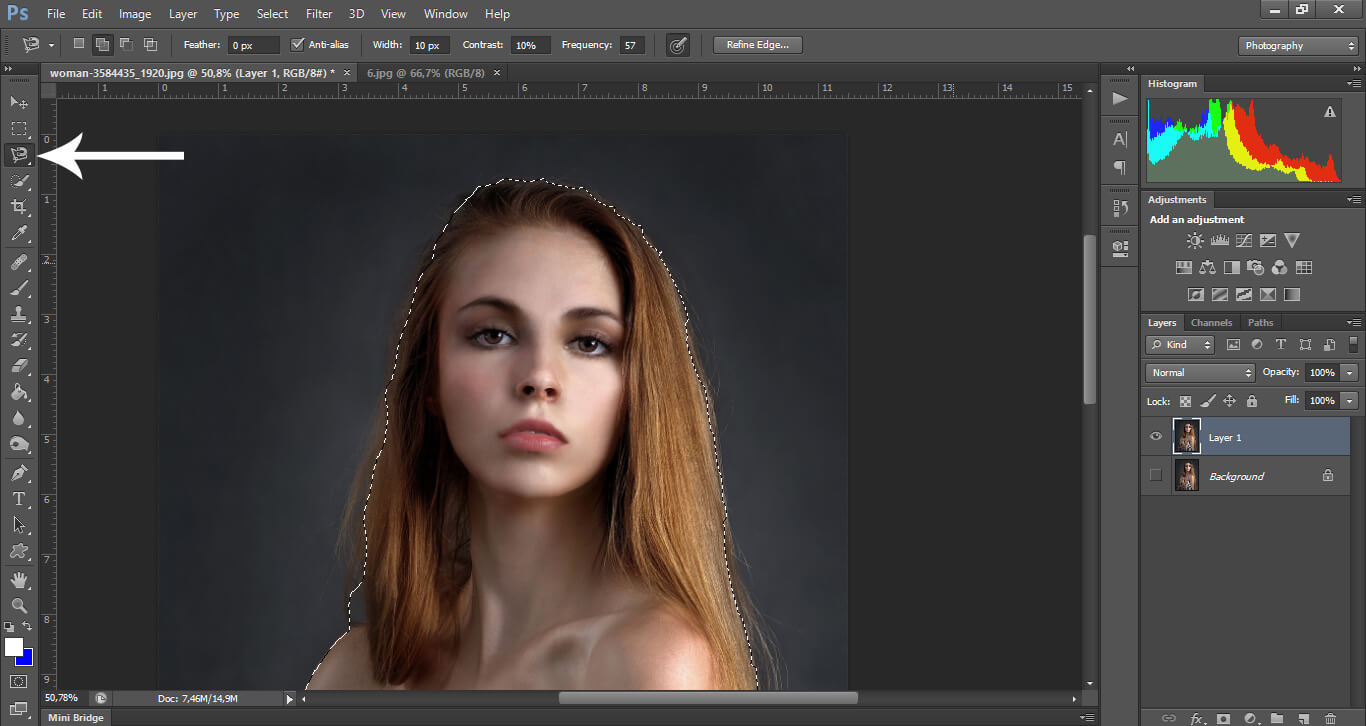Add a Curves adjustment
The height and width of the screenshot is (726, 1366).
(1243, 240)
